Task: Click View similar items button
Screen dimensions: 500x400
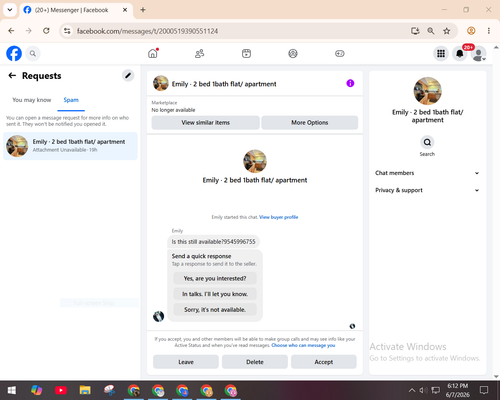Action: 206,123
